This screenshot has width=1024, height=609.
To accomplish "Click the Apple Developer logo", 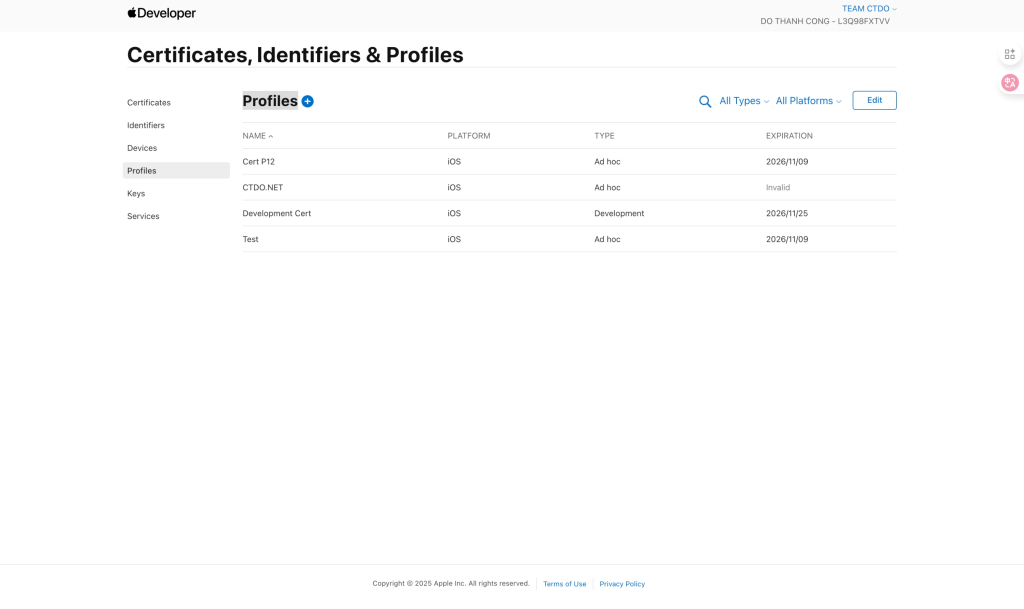I will point(162,13).
